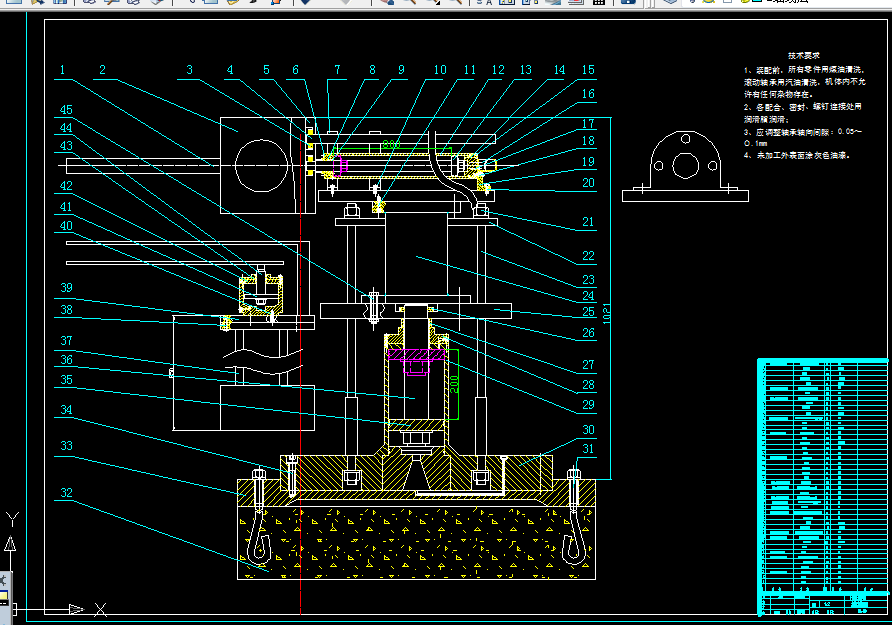Select part number label 15
This screenshot has width=892, height=625.
[587, 70]
